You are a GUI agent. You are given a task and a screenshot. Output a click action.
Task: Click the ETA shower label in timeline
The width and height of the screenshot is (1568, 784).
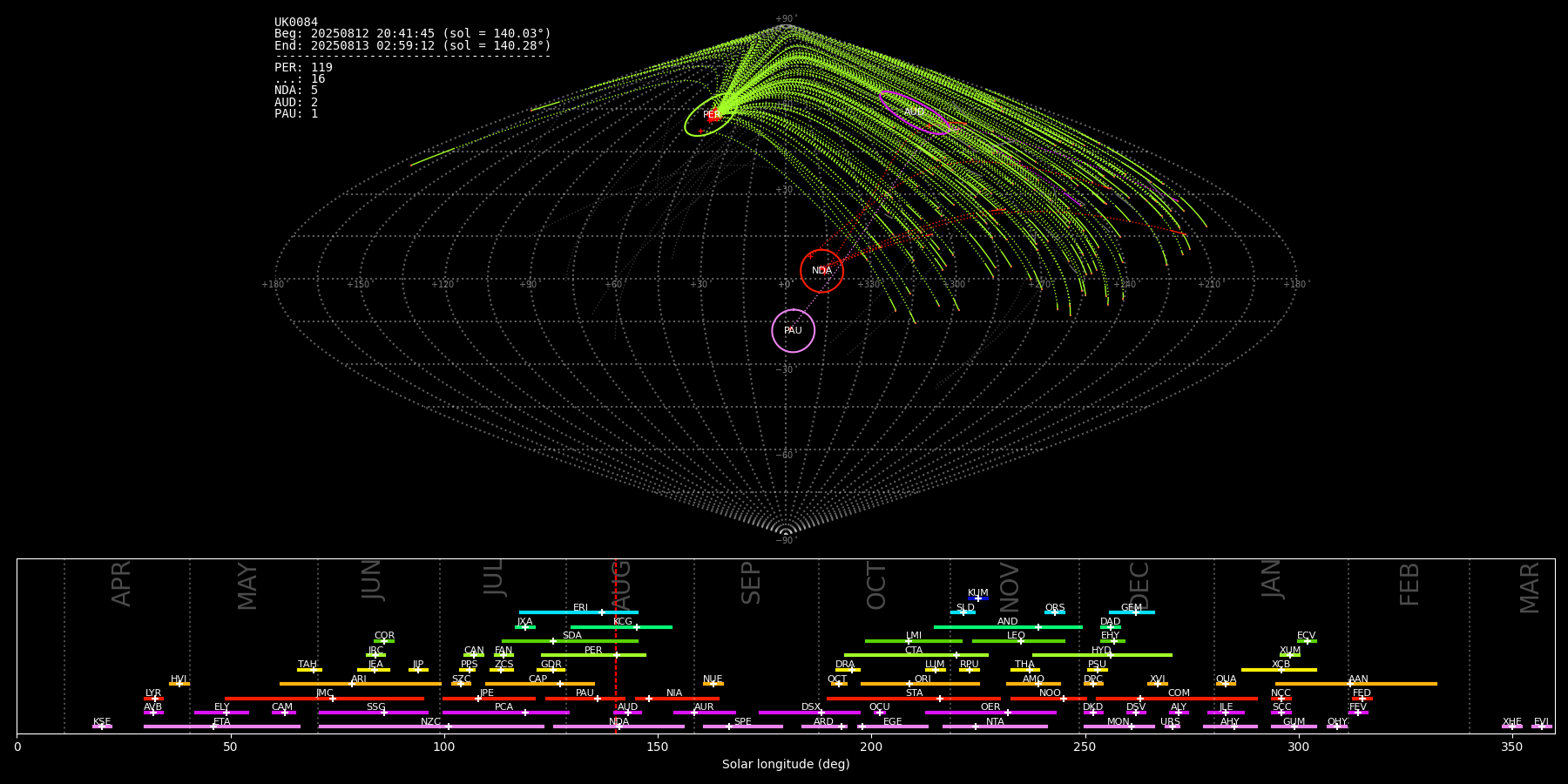coord(222,722)
